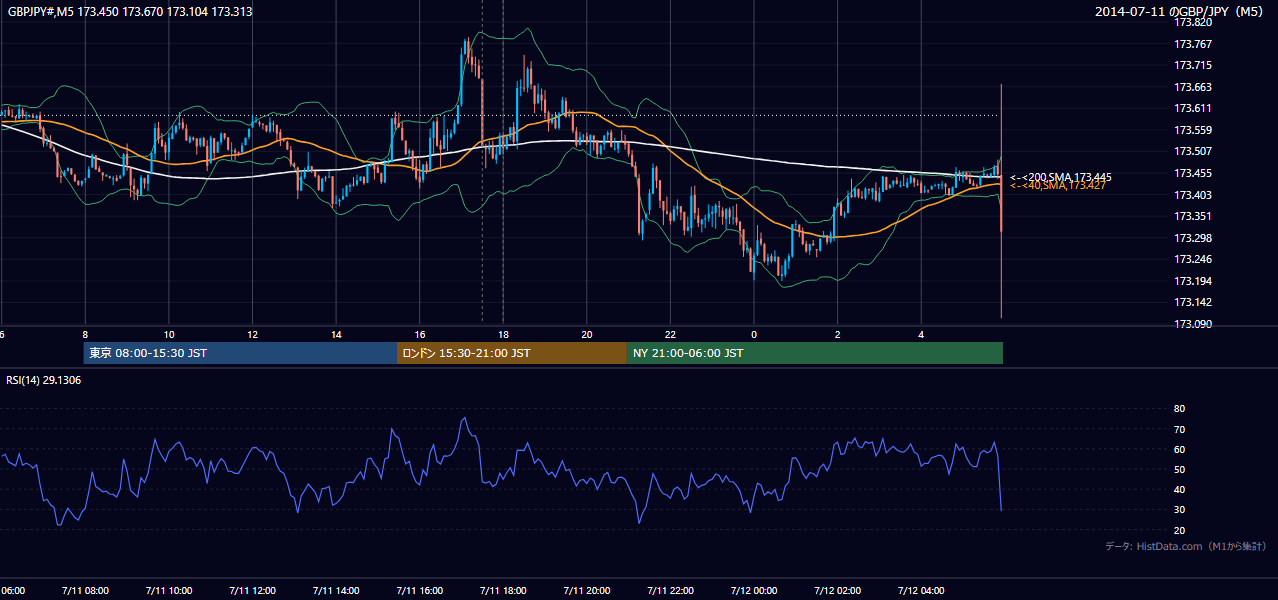Click the 7/11 12:00 date label
Image resolution: width=1278 pixels, height=600 pixels.
(253, 591)
